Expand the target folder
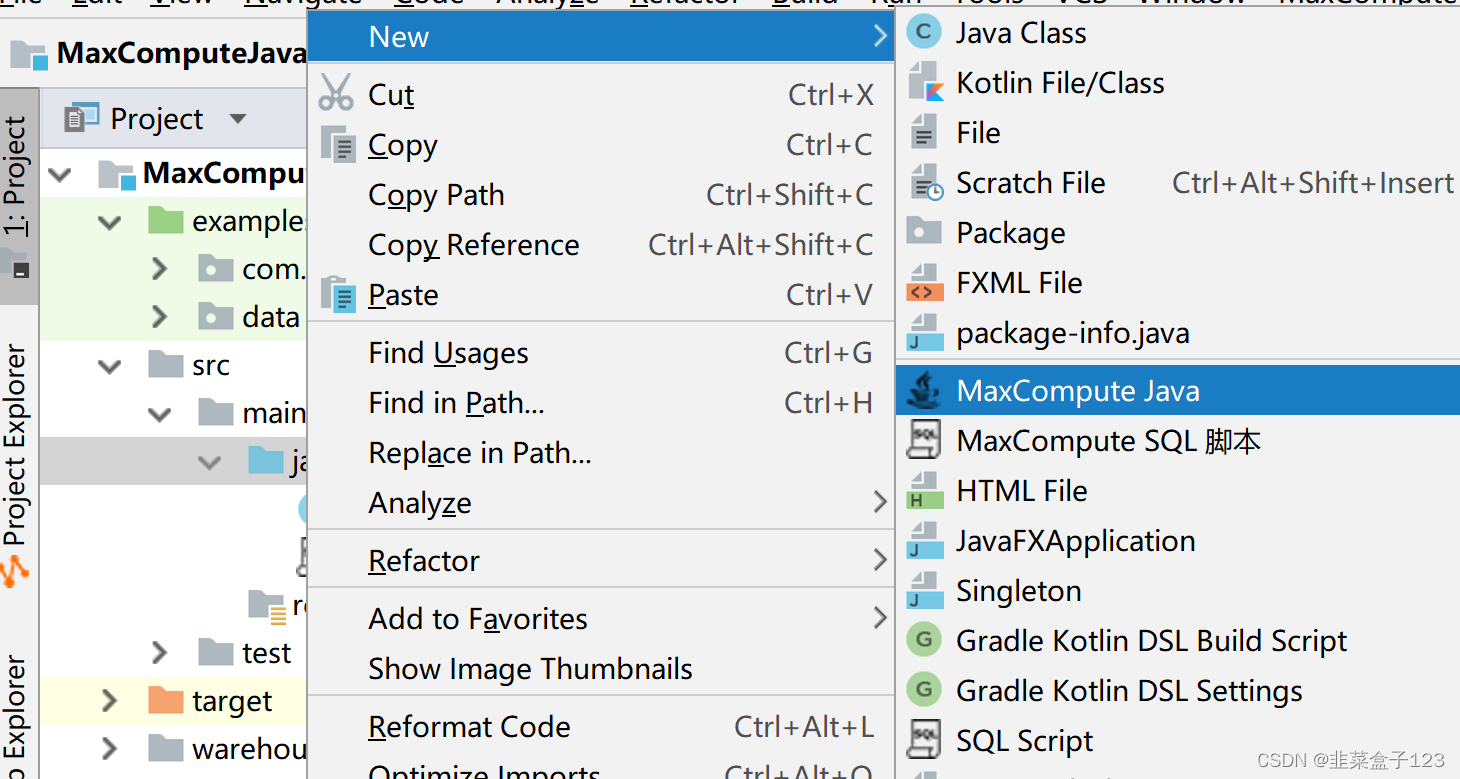 (x=110, y=702)
